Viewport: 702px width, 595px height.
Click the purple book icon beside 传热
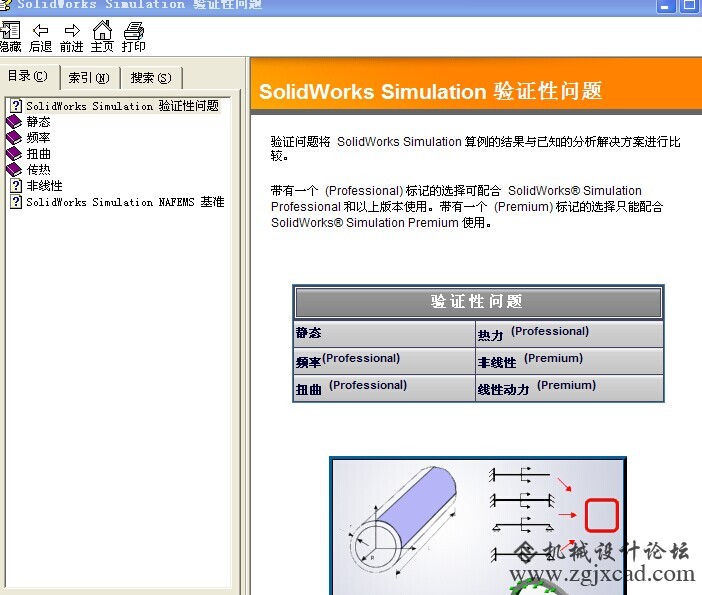pos(14,170)
